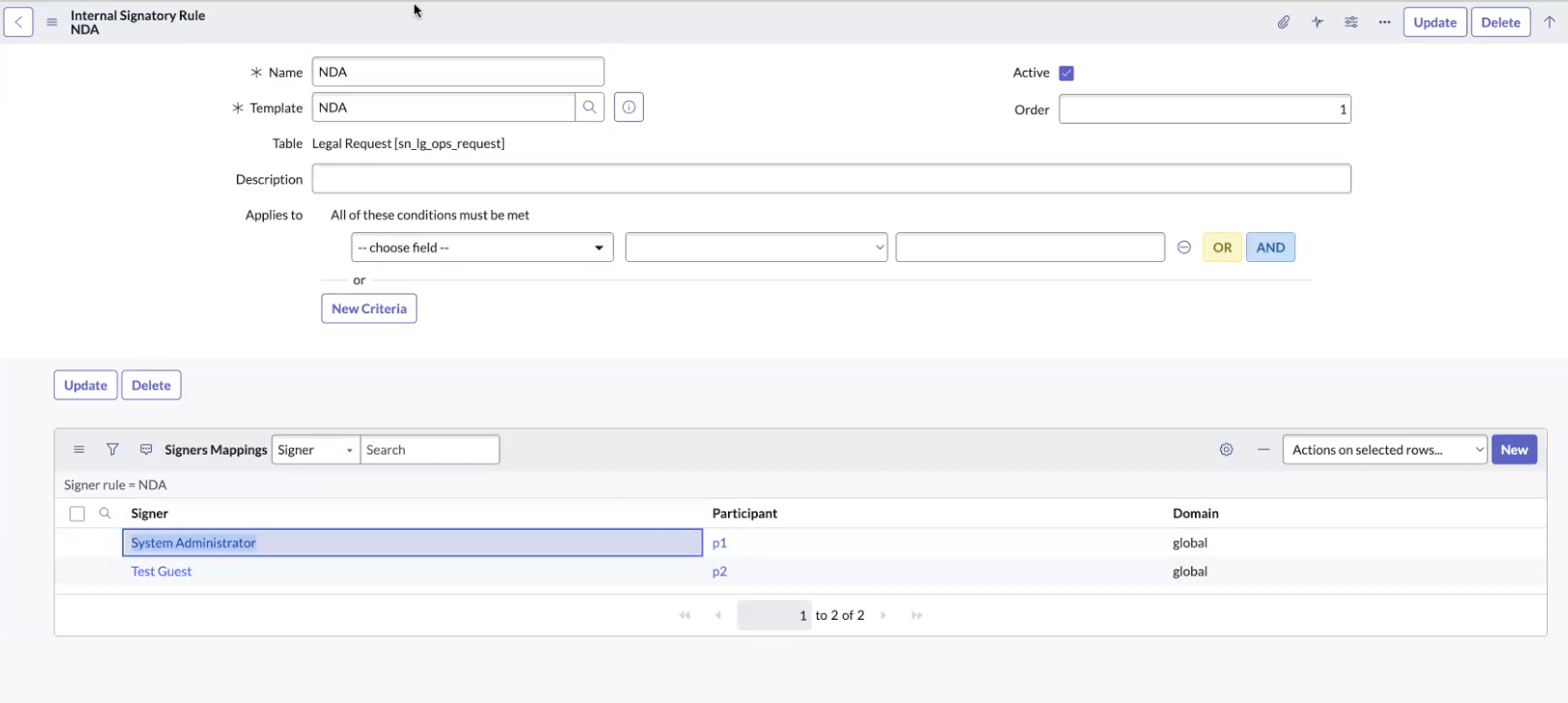This screenshot has width=1568, height=703.
Task: Open participant p2 link
Action: pyautogui.click(x=719, y=571)
